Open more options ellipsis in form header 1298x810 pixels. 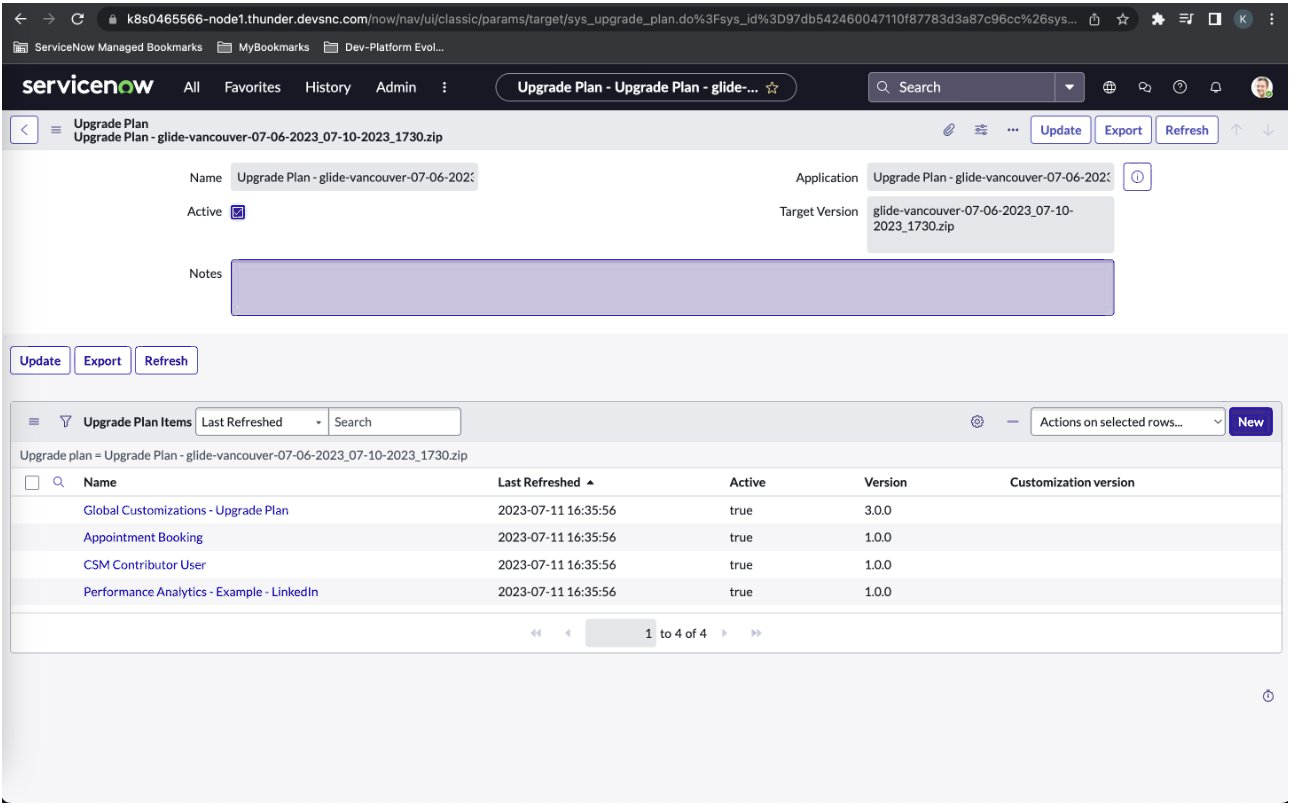pos(1012,130)
